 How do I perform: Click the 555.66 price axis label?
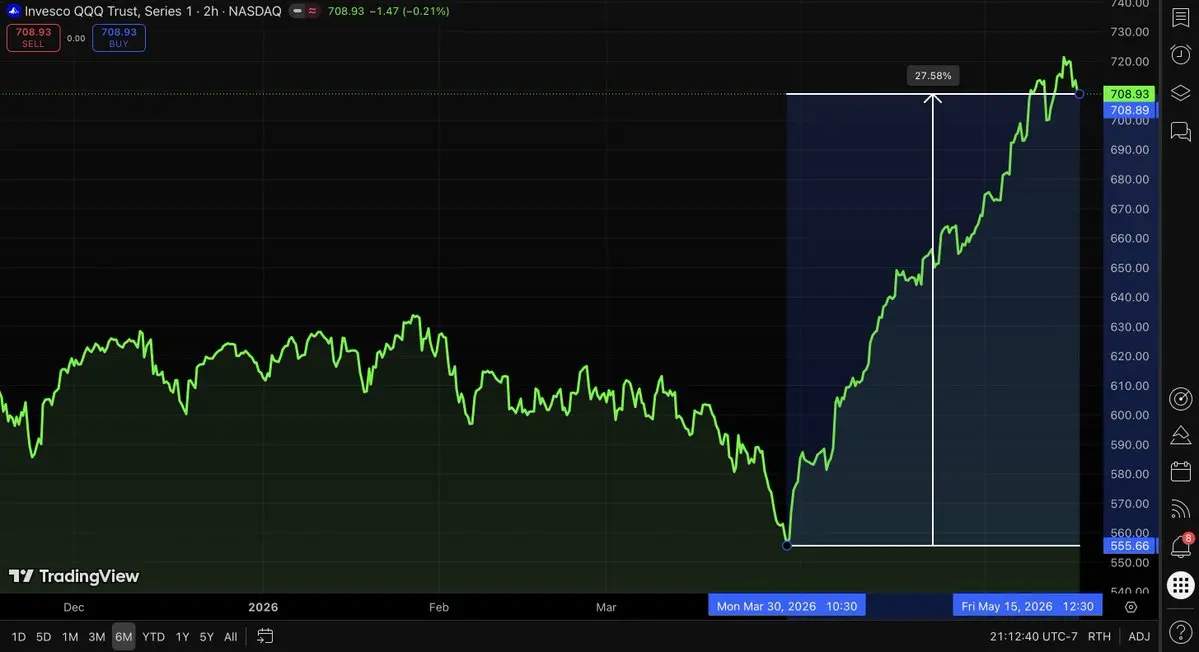click(x=1129, y=546)
